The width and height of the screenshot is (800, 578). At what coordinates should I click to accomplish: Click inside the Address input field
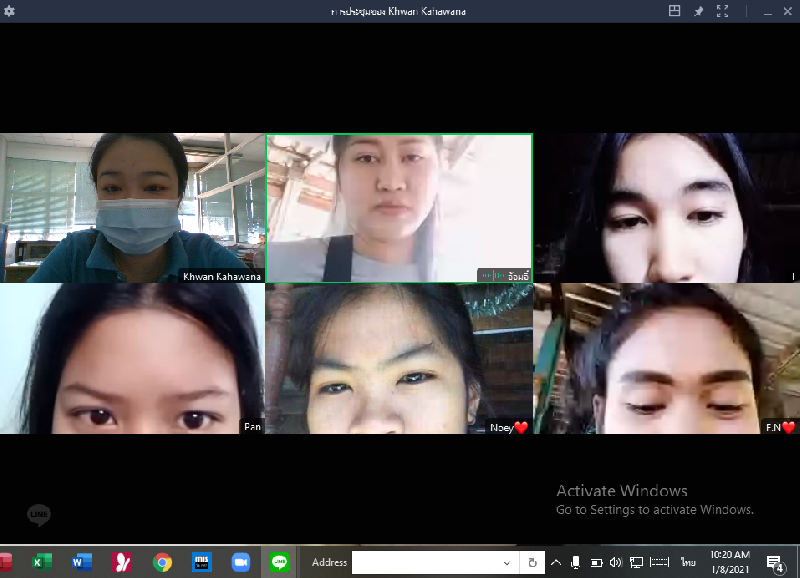tap(425, 562)
